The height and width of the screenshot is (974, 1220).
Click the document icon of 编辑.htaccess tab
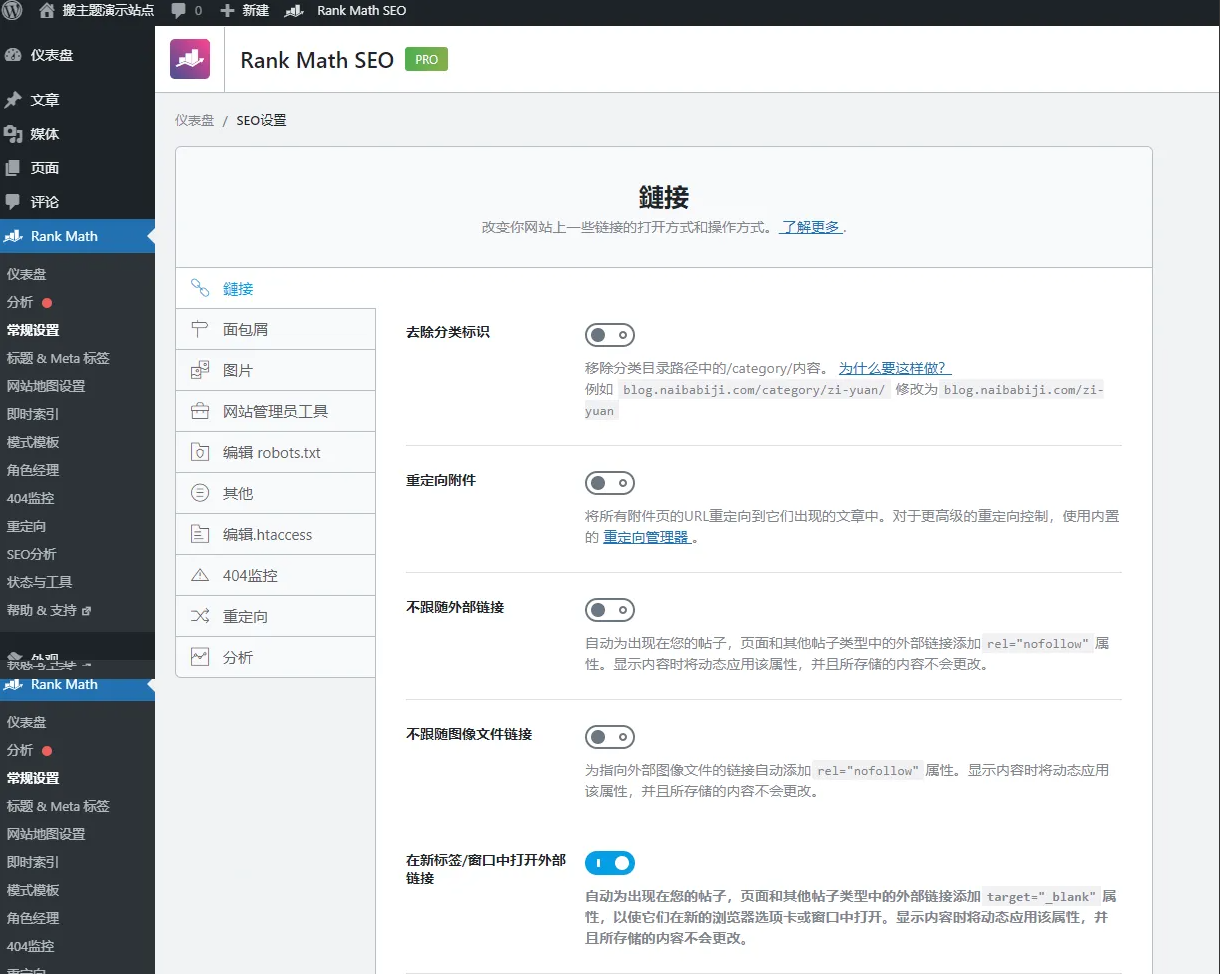[200, 534]
